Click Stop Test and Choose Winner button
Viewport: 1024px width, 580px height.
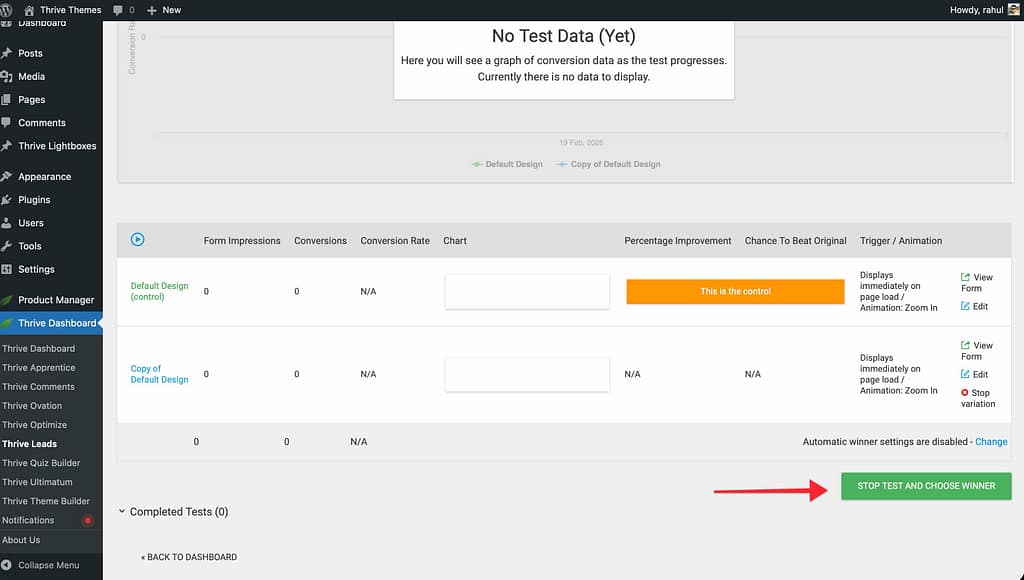[x=926, y=486]
